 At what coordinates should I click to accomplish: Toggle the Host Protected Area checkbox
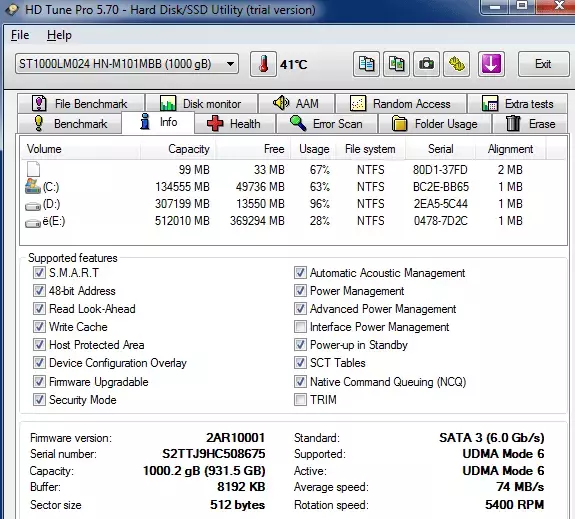tap(39, 344)
